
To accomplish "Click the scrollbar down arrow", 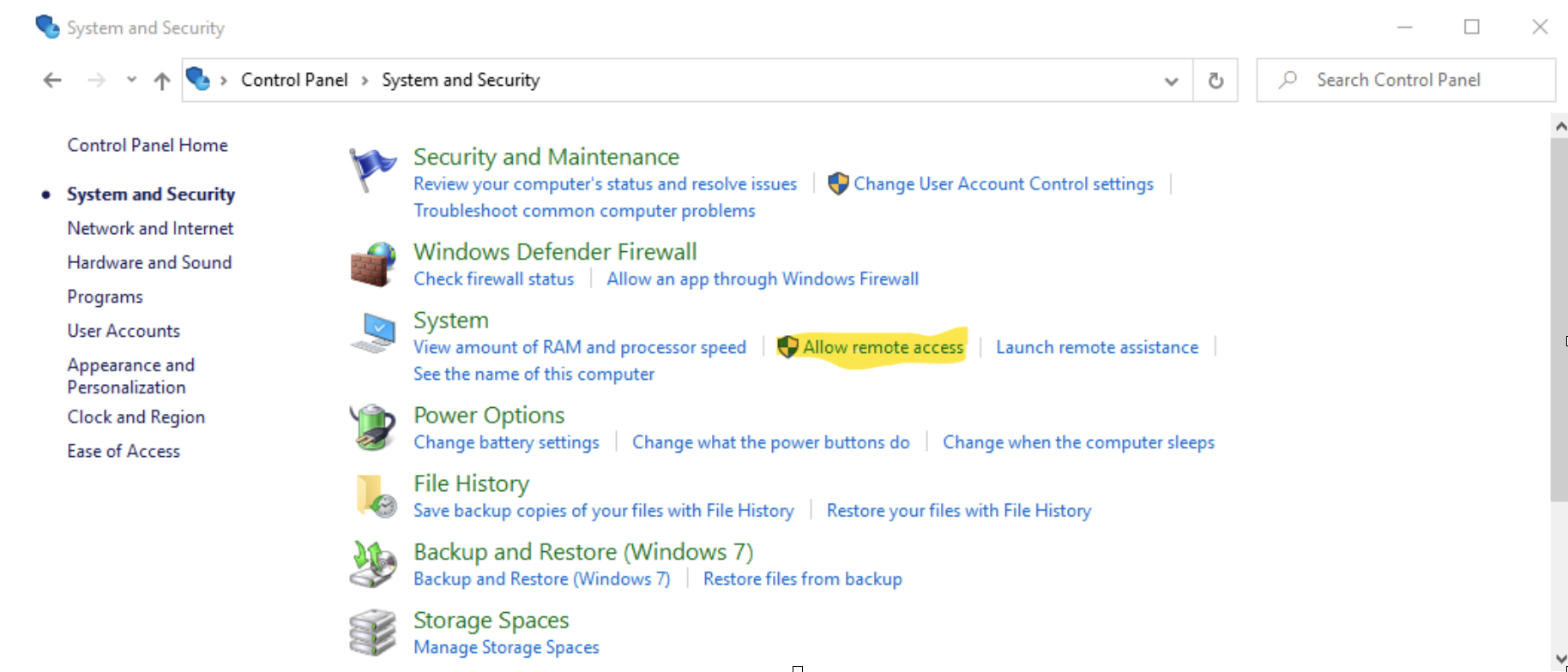I will 1560,659.
